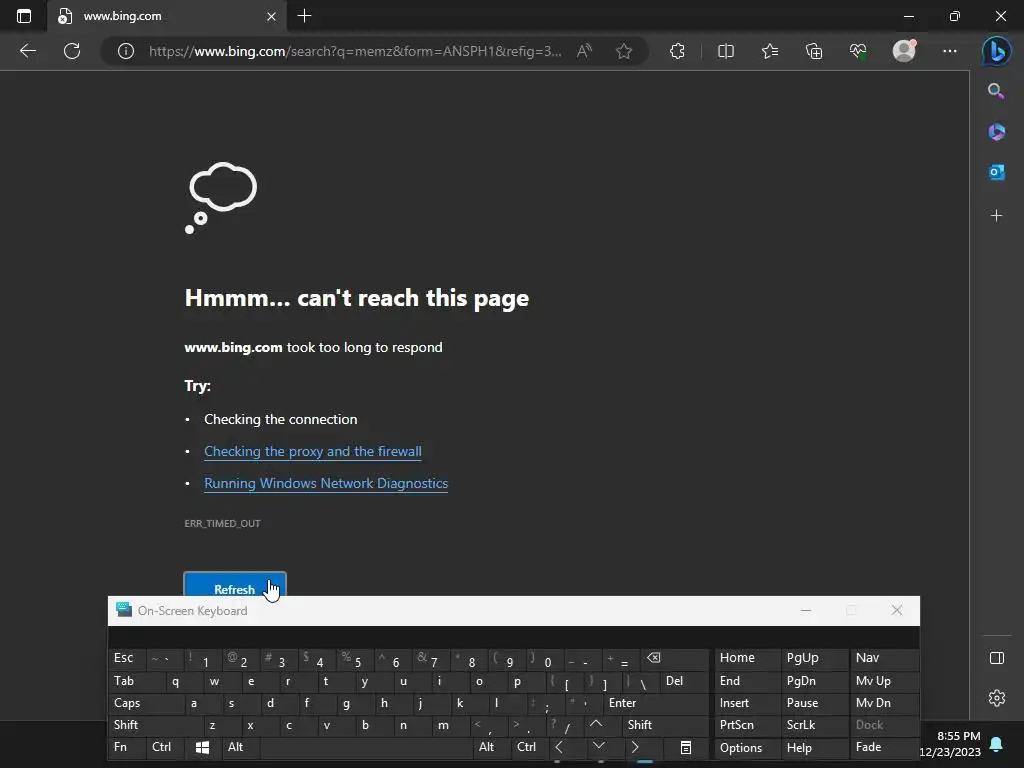Open Read aloud icon in address bar
This screenshot has width=1024, height=768.
[x=584, y=51]
